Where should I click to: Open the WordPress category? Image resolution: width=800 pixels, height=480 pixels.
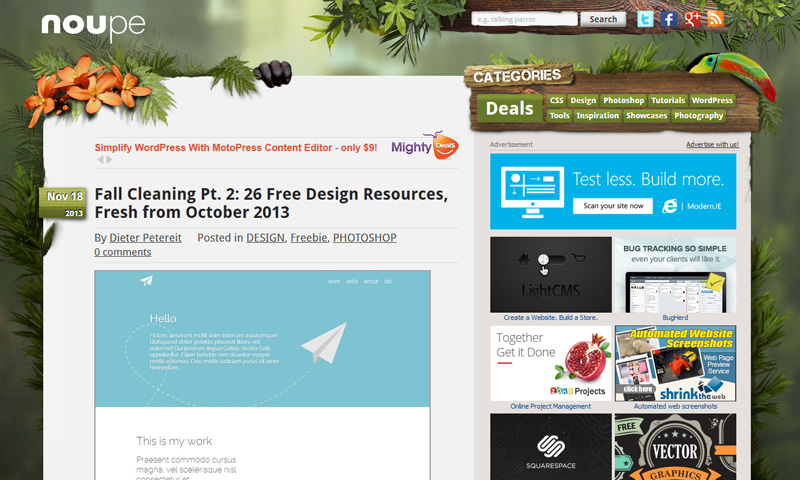pyautogui.click(x=712, y=100)
